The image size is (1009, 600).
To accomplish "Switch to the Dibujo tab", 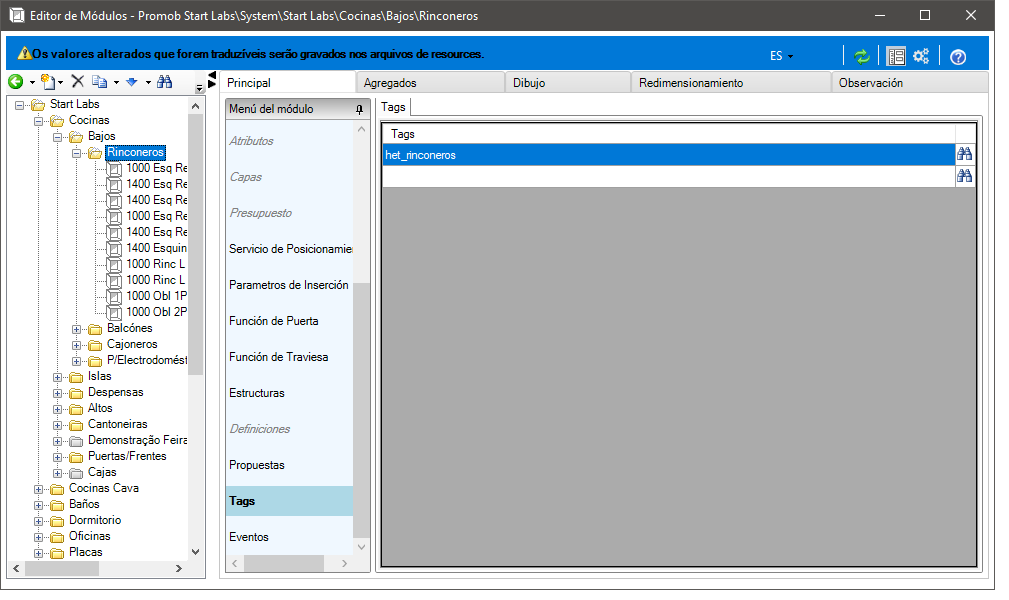I will (568, 83).
